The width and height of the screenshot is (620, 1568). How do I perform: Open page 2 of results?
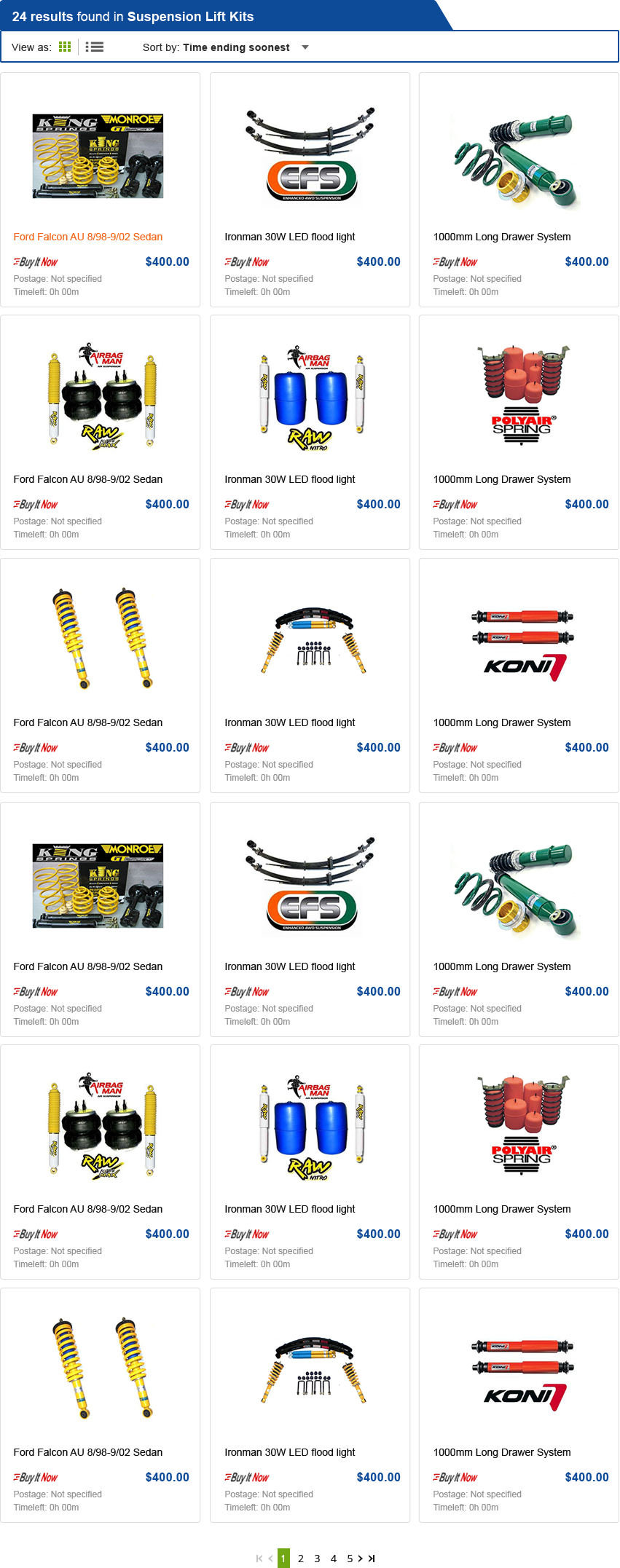301,1559
